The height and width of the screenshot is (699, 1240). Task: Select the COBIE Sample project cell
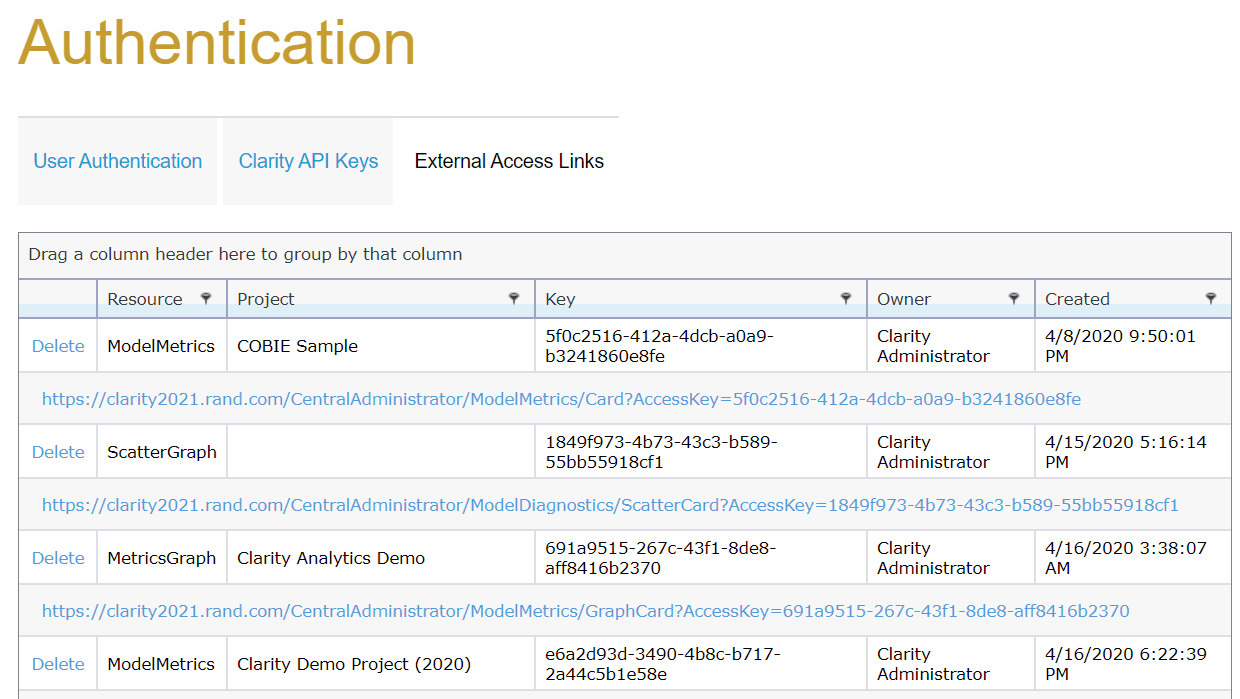tap(381, 346)
